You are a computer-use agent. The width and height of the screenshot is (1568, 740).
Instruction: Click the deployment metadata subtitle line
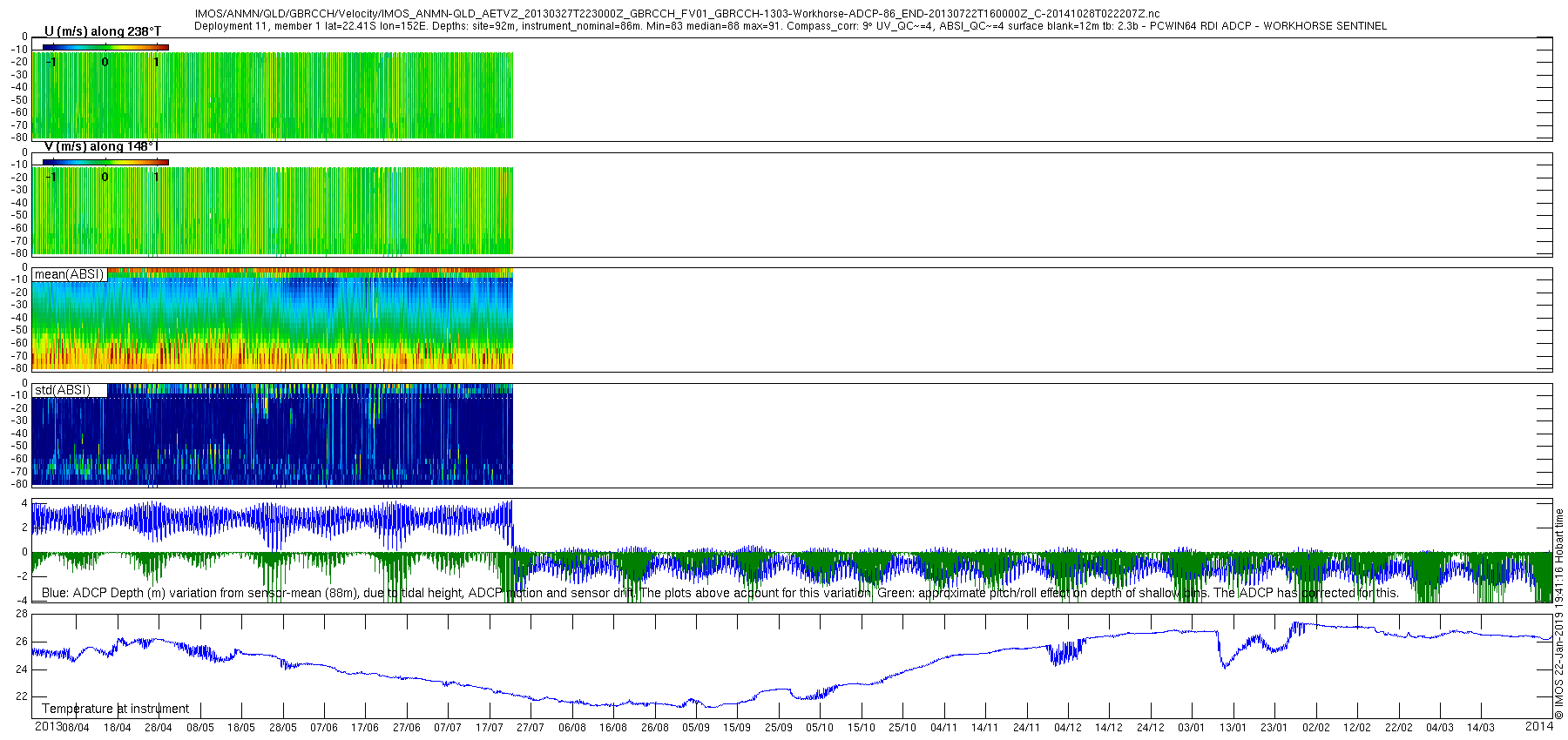pyautogui.click(x=790, y=26)
